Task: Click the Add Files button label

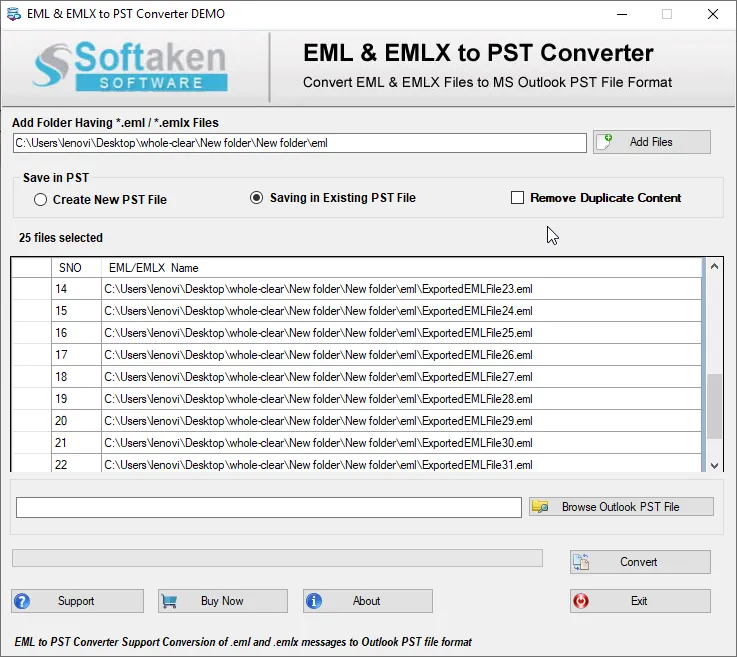Action: tap(651, 142)
